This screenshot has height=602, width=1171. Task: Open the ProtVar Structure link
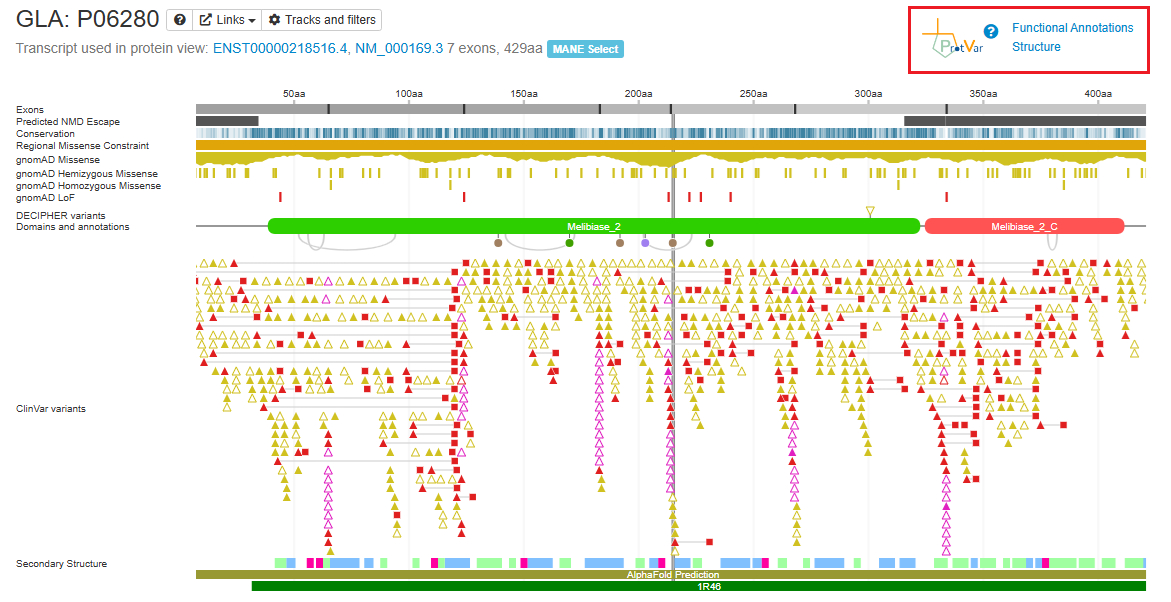click(x=1036, y=47)
